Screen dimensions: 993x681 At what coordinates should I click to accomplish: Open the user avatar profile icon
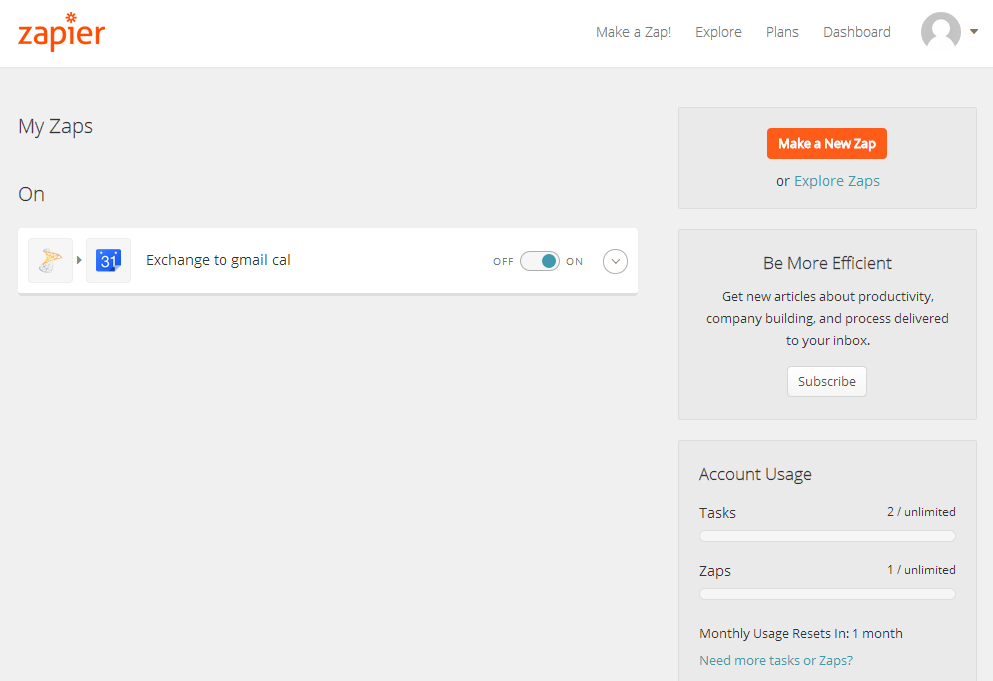coord(940,32)
